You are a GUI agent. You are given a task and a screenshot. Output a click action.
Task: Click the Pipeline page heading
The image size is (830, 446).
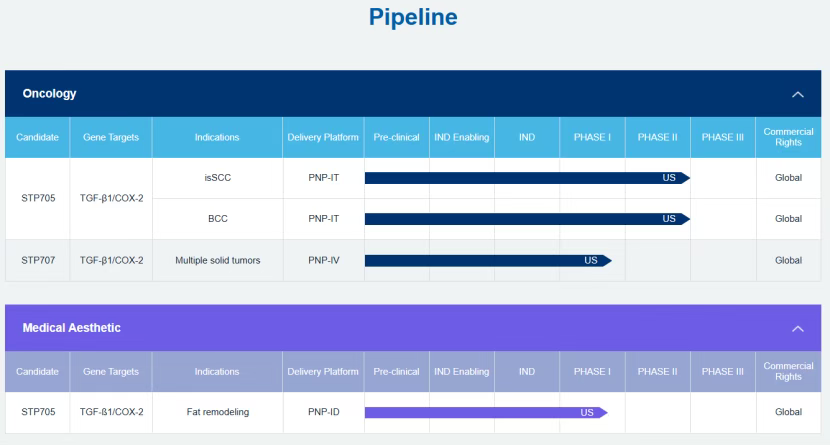click(413, 18)
